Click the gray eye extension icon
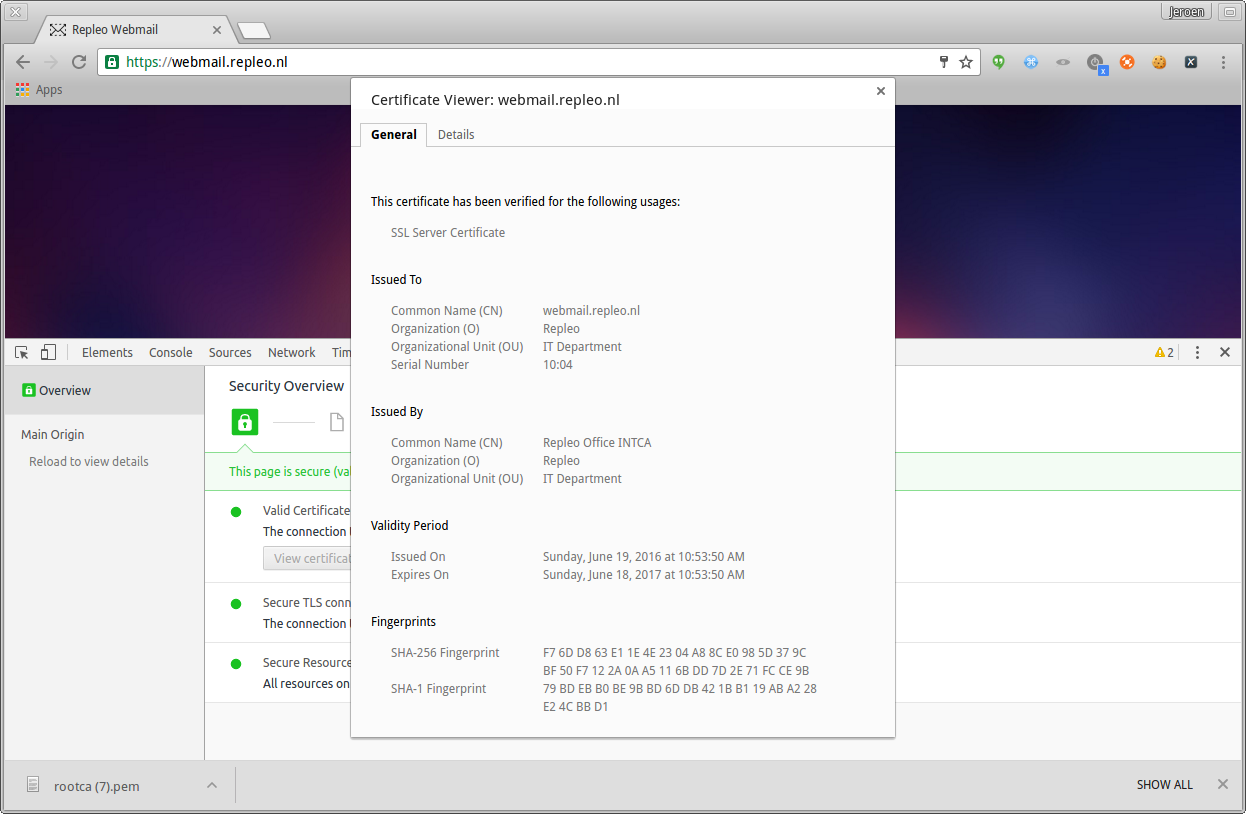 1063,62
